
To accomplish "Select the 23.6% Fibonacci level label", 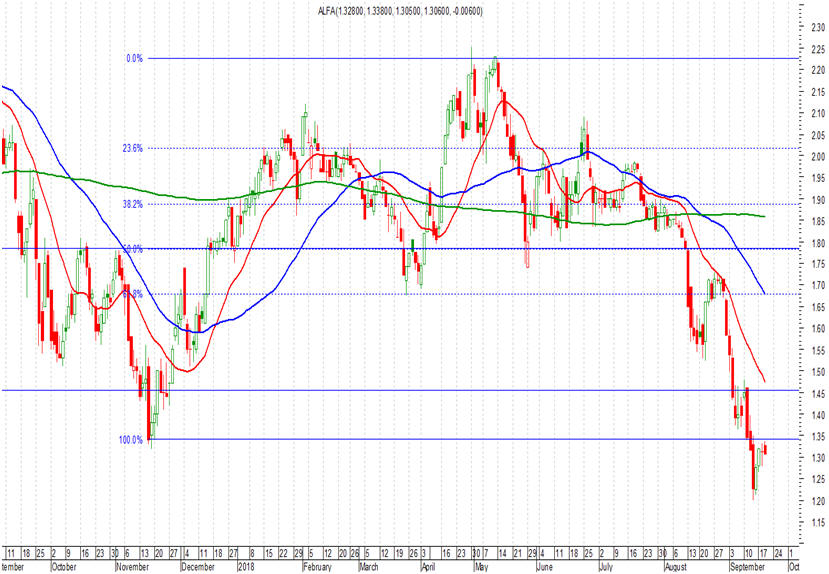I will pyautogui.click(x=133, y=149).
